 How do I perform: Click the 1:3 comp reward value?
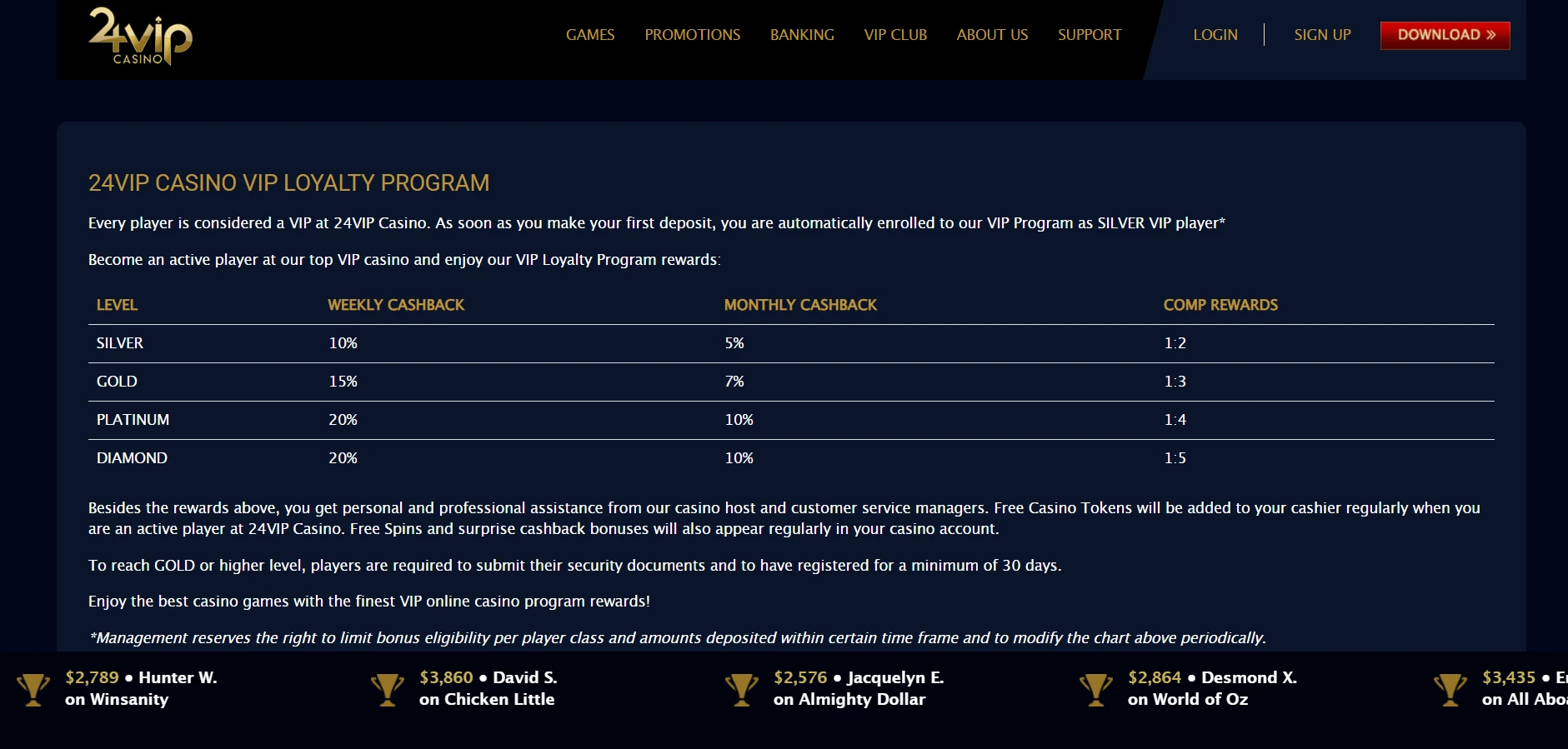(1175, 382)
